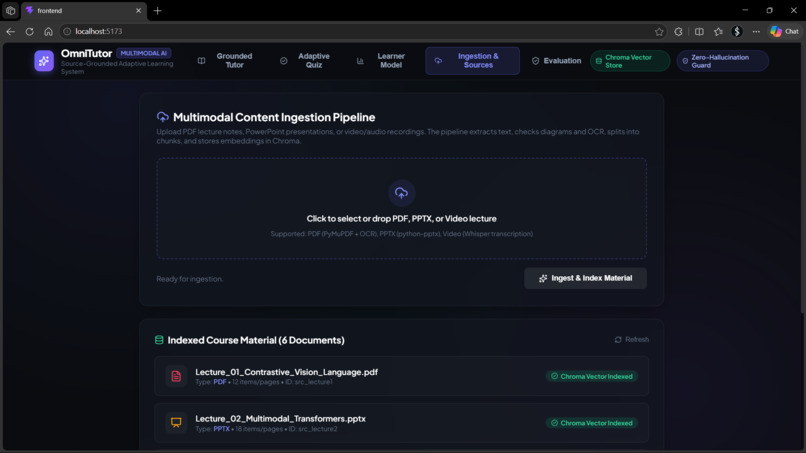Viewport: 806px width, 453px height.
Task: Click the check-circle icon of Adaptive Quiz
Action: point(284,61)
